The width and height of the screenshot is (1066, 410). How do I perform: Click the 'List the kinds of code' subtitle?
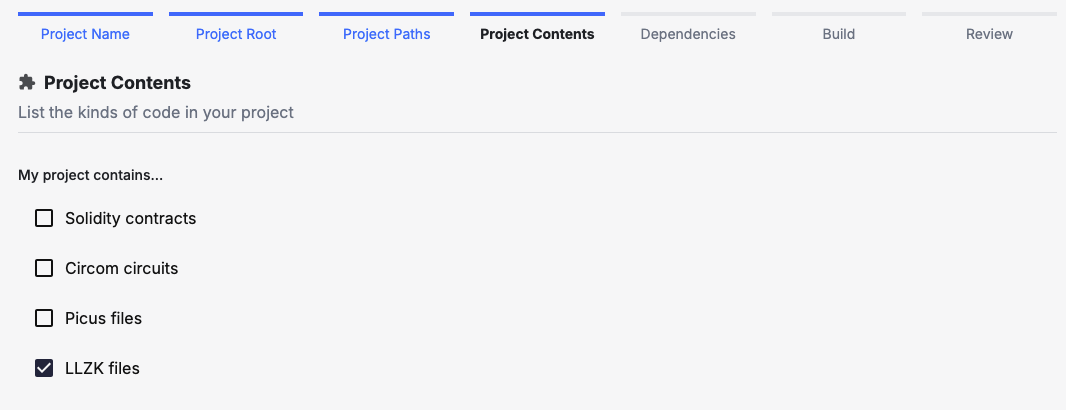[156, 112]
